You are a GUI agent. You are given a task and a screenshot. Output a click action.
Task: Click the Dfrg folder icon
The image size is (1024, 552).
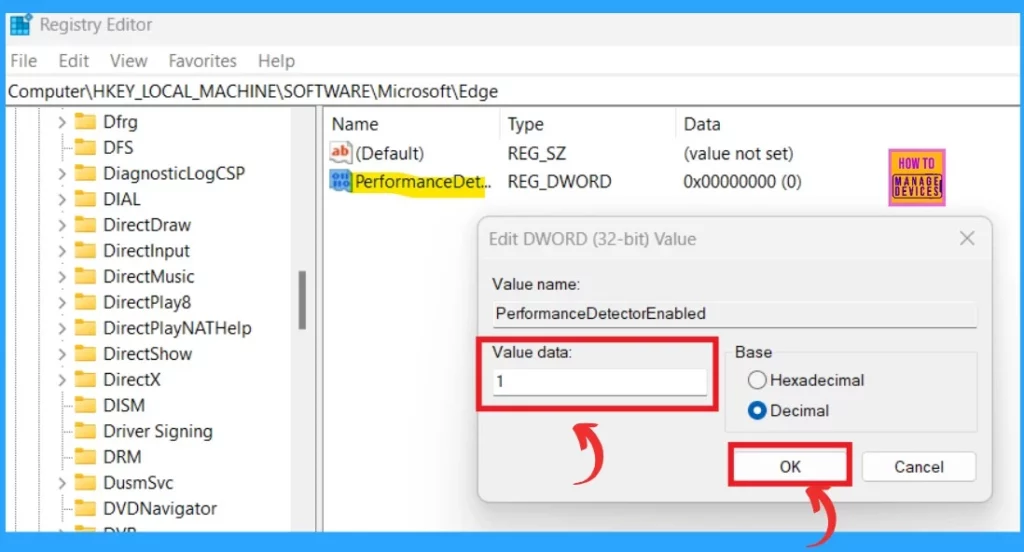[x=85, y=122]
